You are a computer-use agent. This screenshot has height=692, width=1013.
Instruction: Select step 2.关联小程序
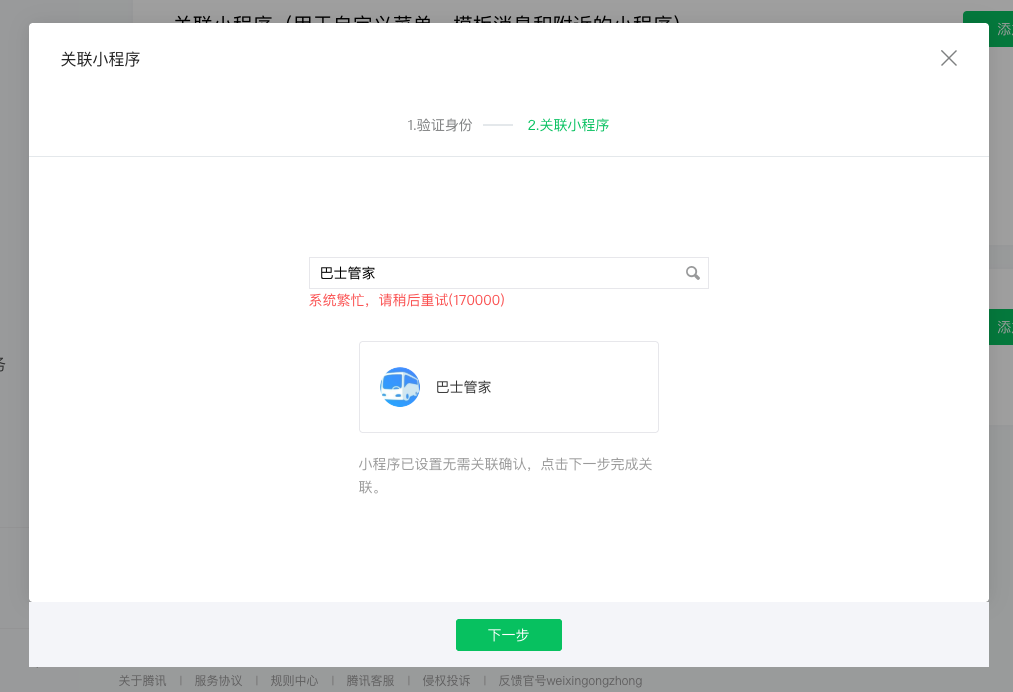coord(568,125)
